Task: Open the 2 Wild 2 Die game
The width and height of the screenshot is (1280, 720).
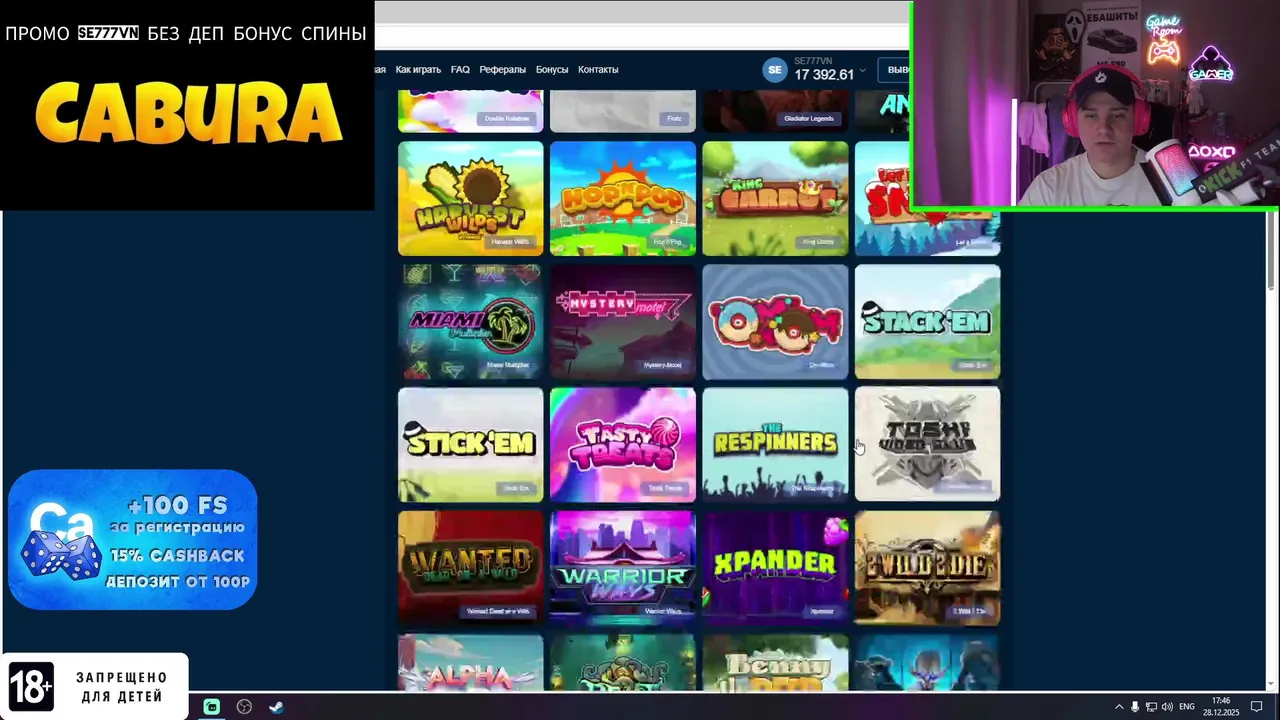Action: click(x=927, y=568)
